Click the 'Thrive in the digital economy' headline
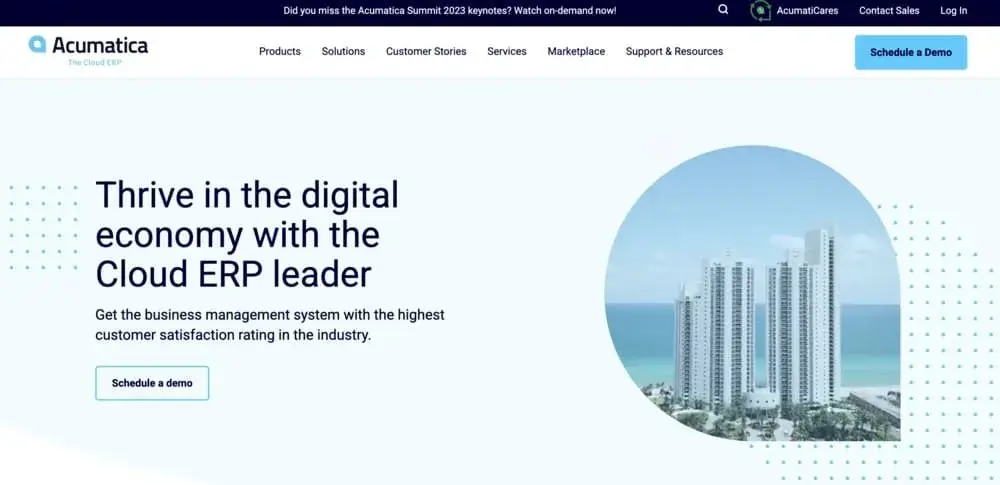This screenshot has height=485, width=1000. pyautogui.click(x=247, y=234)
